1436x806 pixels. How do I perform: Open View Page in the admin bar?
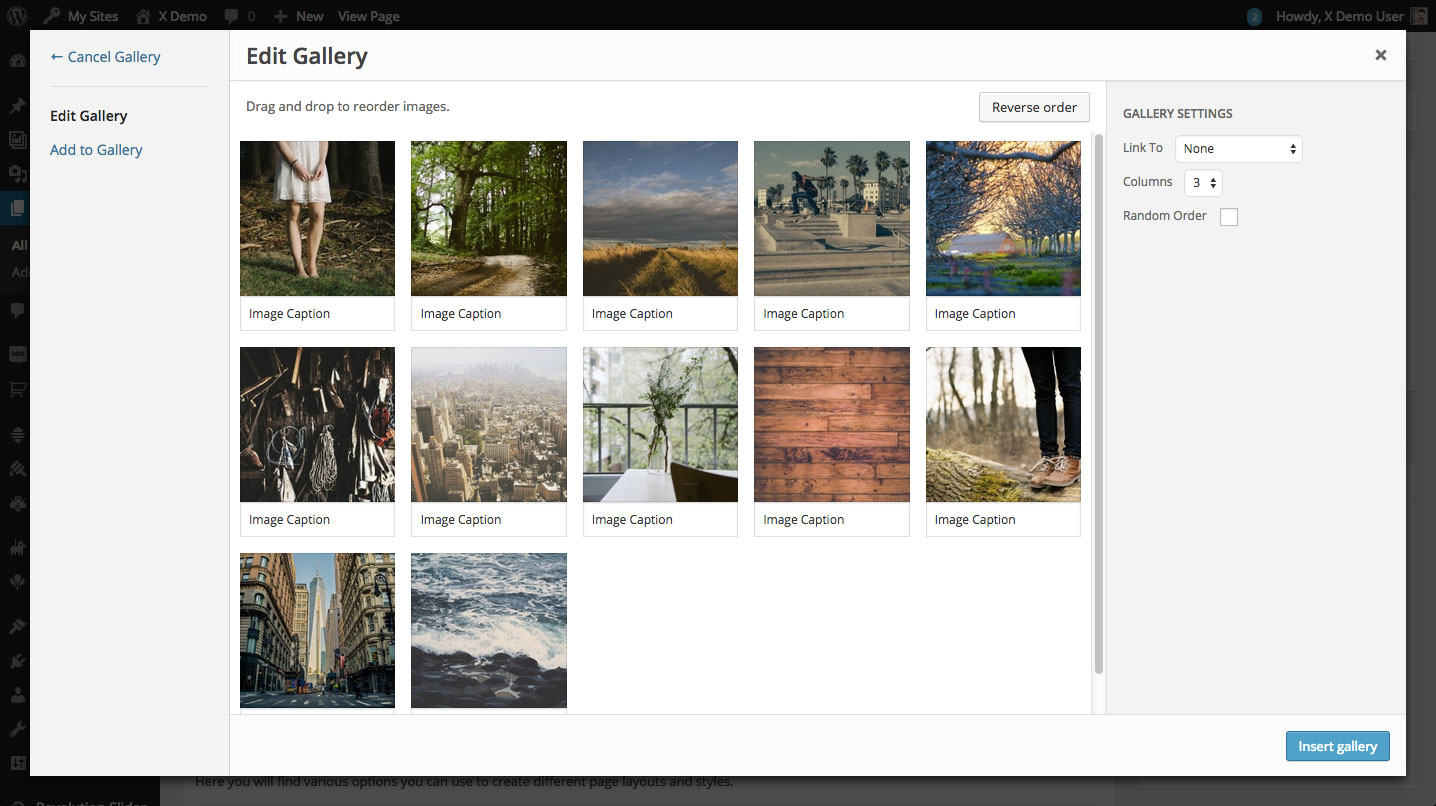point(368,16)
